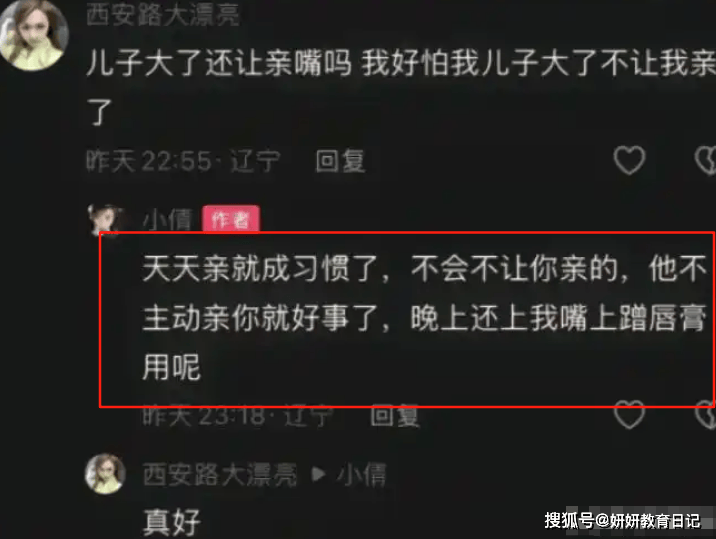Open the username 小倩 above the reply

click(x=167, y=220)
